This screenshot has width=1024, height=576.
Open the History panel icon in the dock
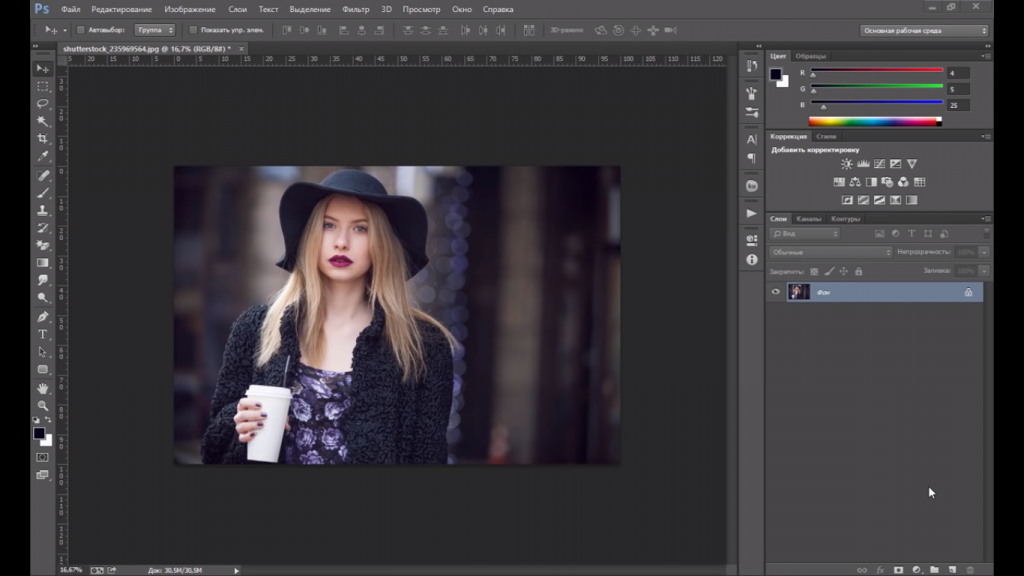coord(752,66)
